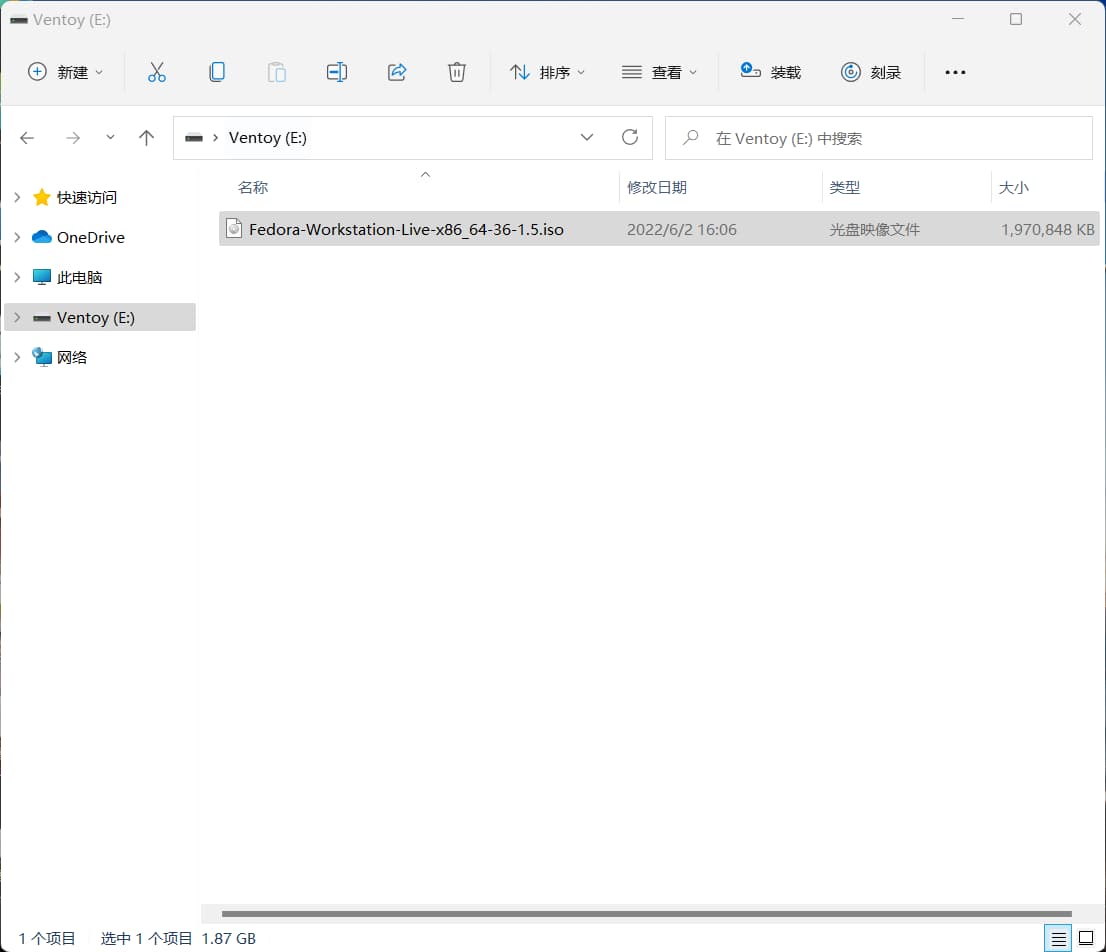
Task: Expand the 此电脑 tree node
Action: 17,278
